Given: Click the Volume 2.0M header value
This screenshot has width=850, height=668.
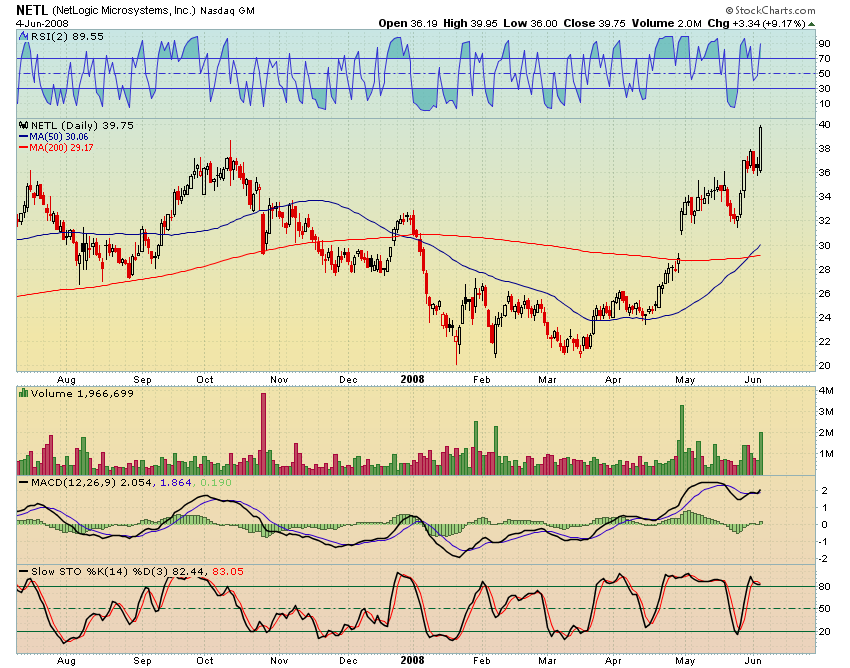Looking at the screenshot, I should pyautogui.click(x=666, y=23).
